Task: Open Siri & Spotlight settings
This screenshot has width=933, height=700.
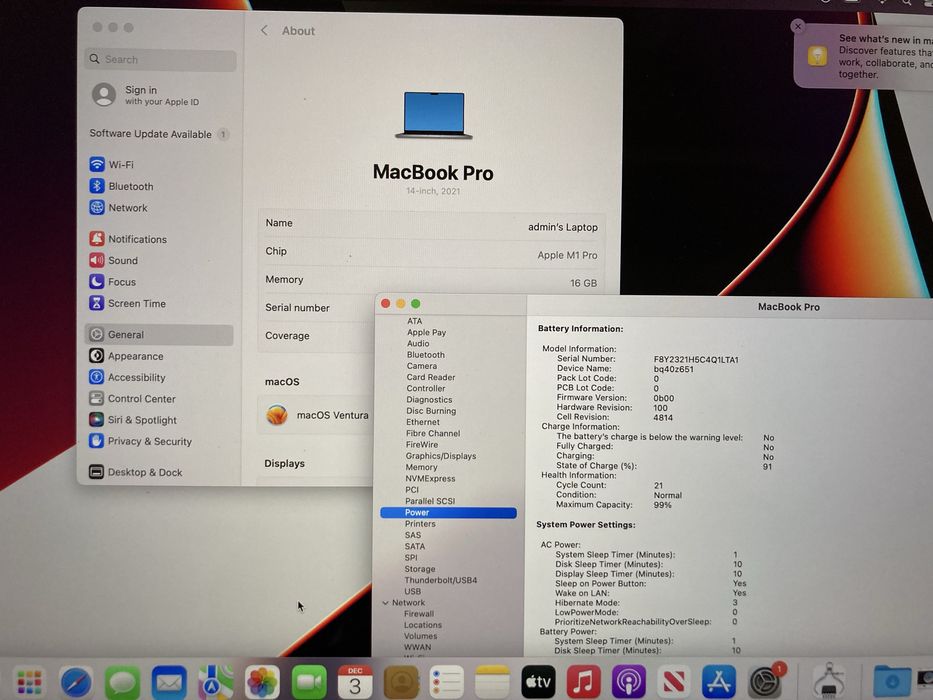Action: [x=133, y=420]
